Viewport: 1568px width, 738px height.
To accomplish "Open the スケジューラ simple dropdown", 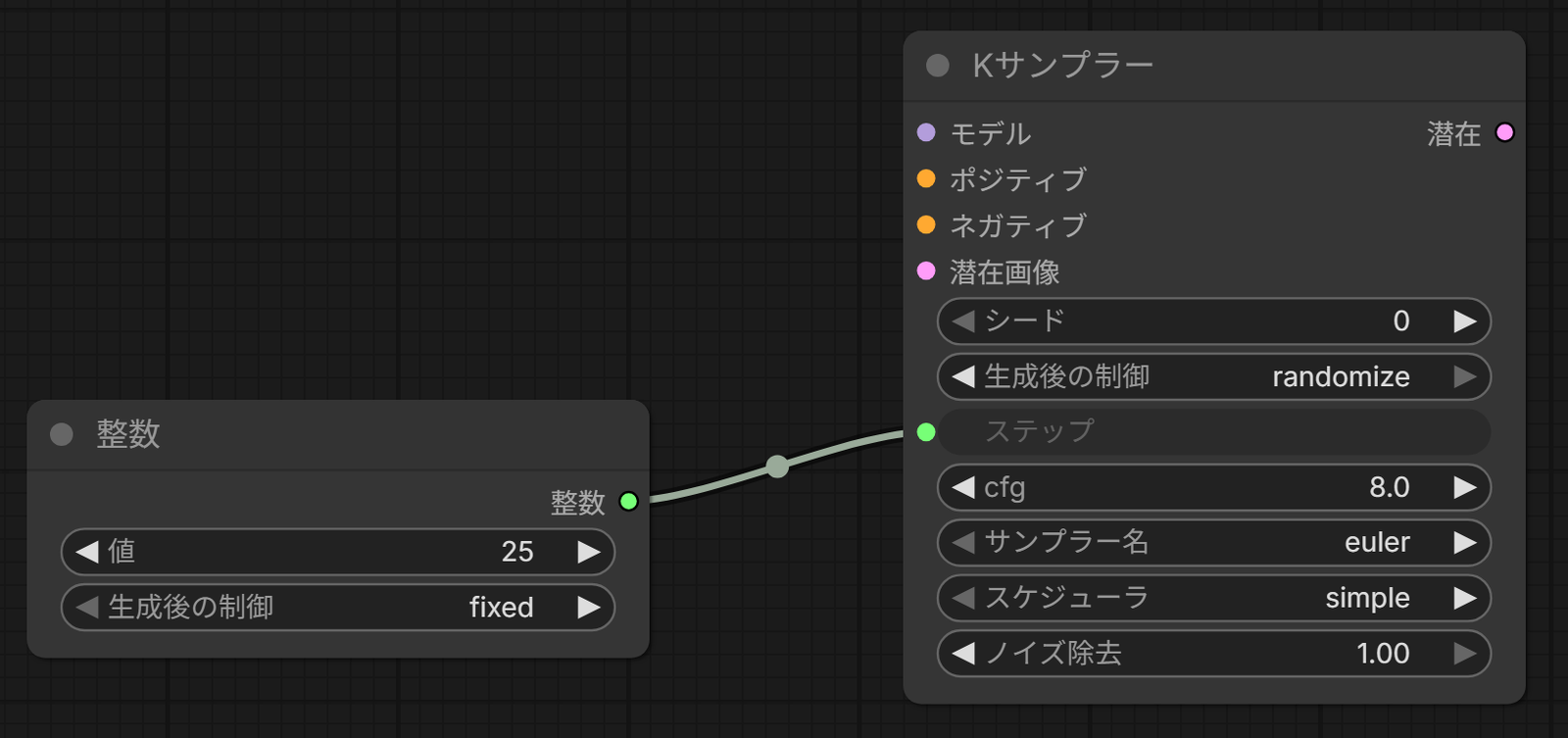I will click(x=1214, y=598).
